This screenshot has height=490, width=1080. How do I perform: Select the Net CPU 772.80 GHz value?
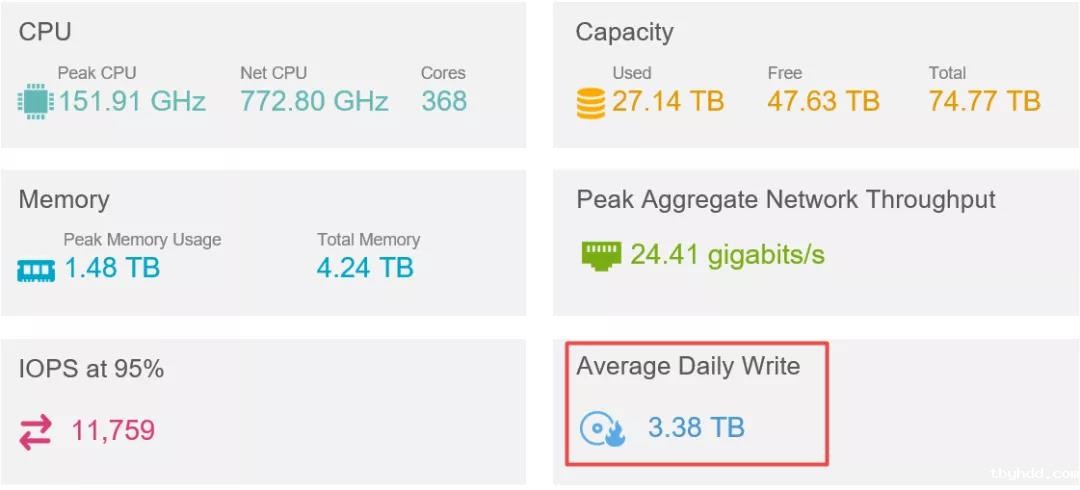(x=314, y=101)
